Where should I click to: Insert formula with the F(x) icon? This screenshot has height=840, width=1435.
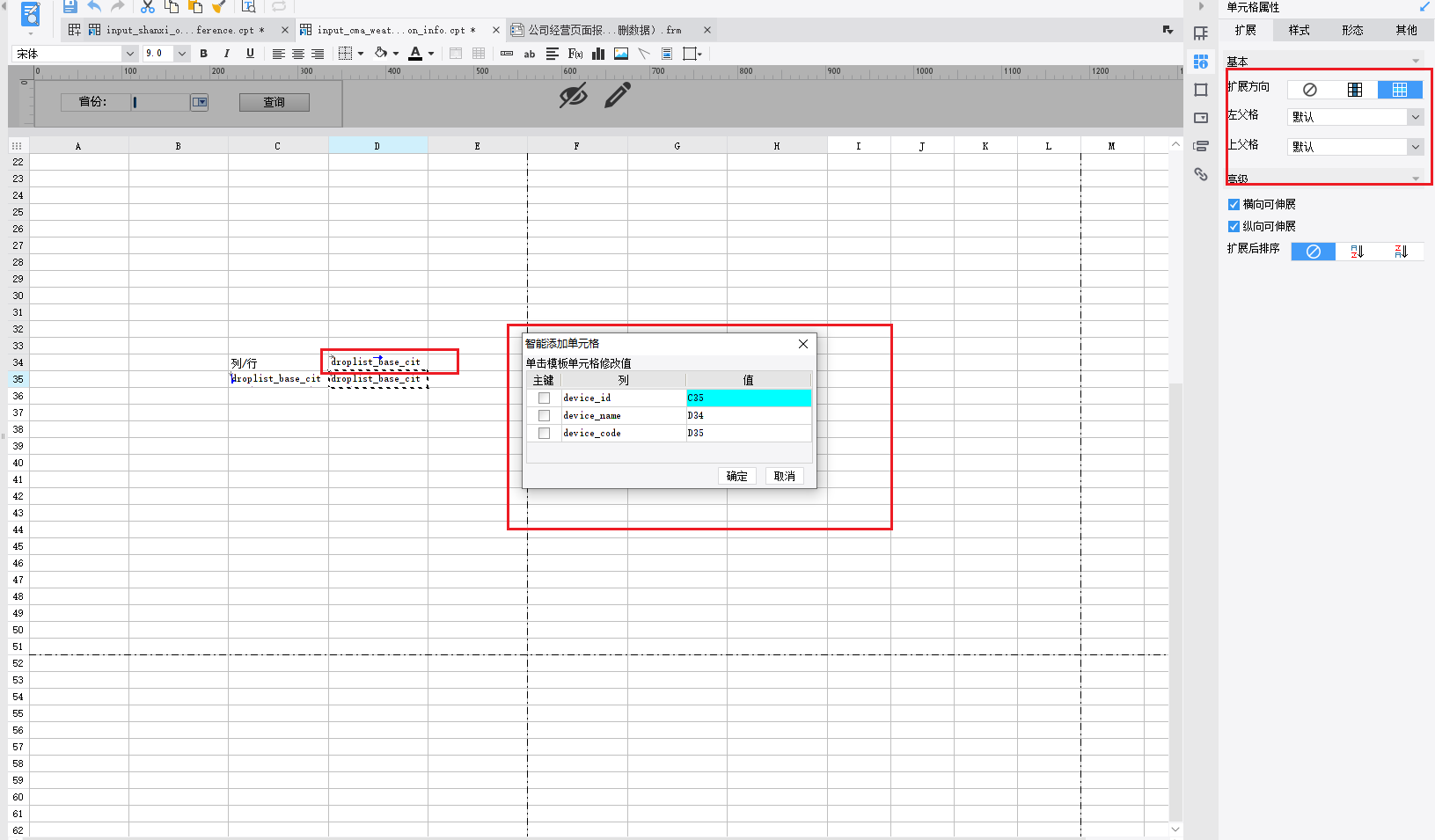575,54
